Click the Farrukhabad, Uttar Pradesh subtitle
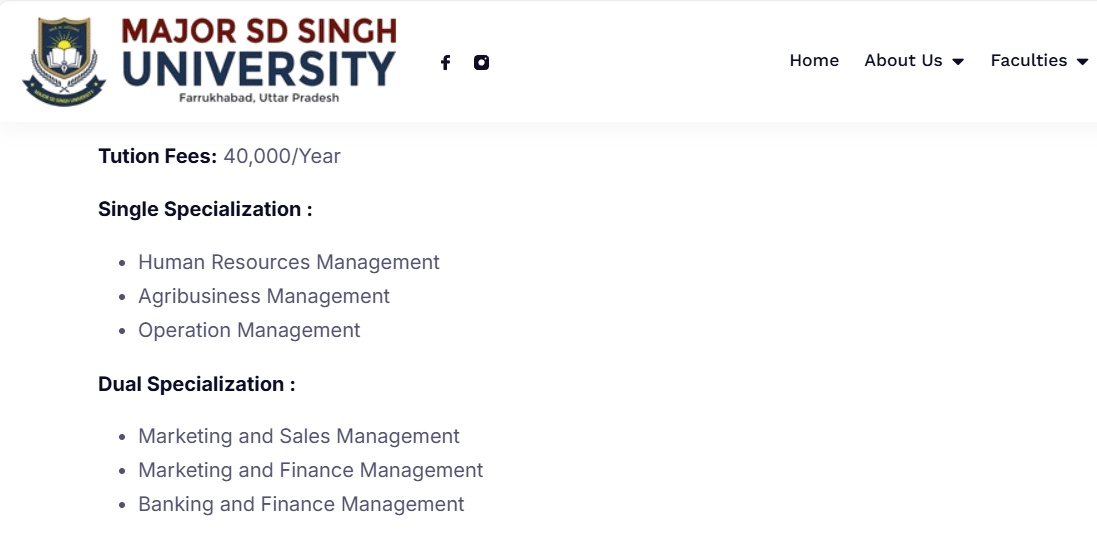Image resolution: width=1097 pixels, height=536 pixels. click(259, 98)
